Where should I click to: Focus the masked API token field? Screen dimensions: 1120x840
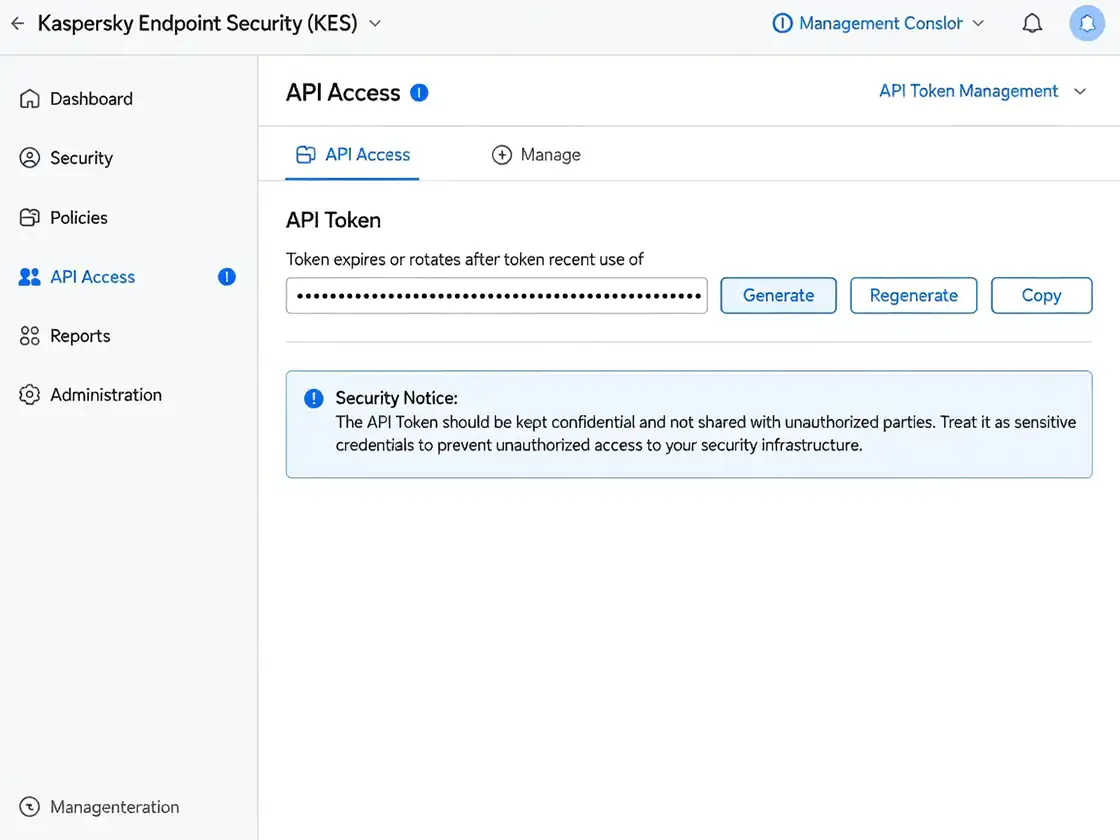(496, 296)
